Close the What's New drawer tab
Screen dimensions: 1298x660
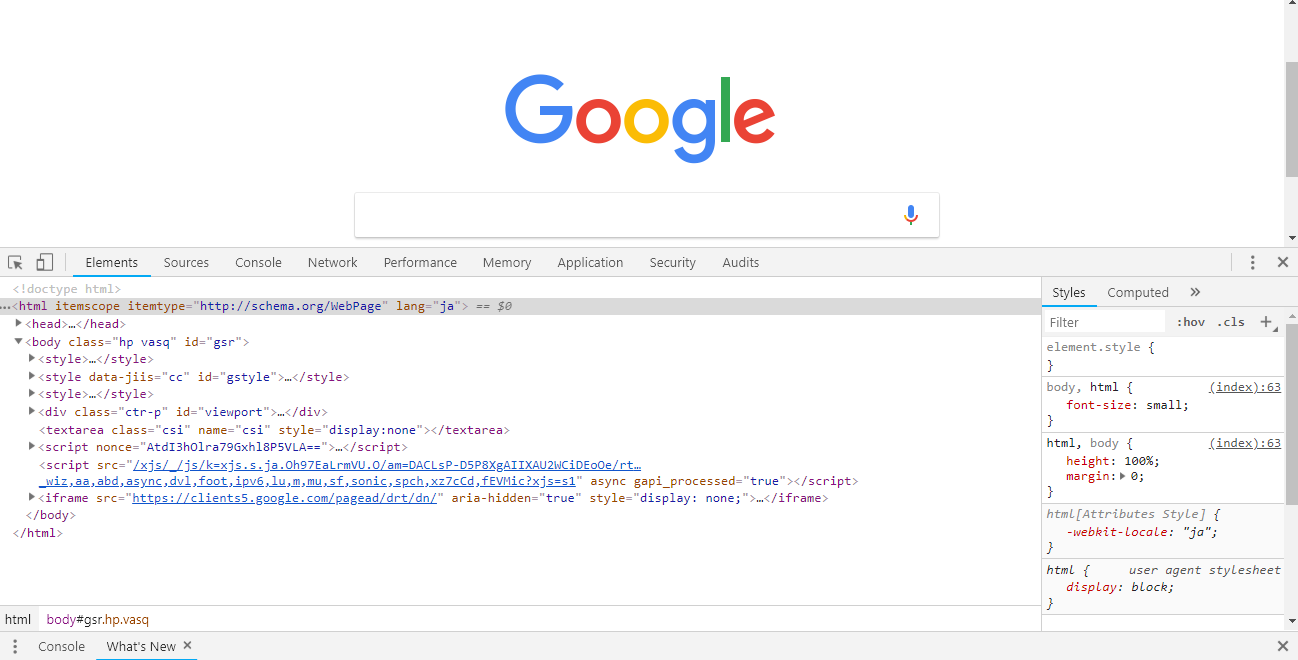pyautogui.click(x=187, y=646)
